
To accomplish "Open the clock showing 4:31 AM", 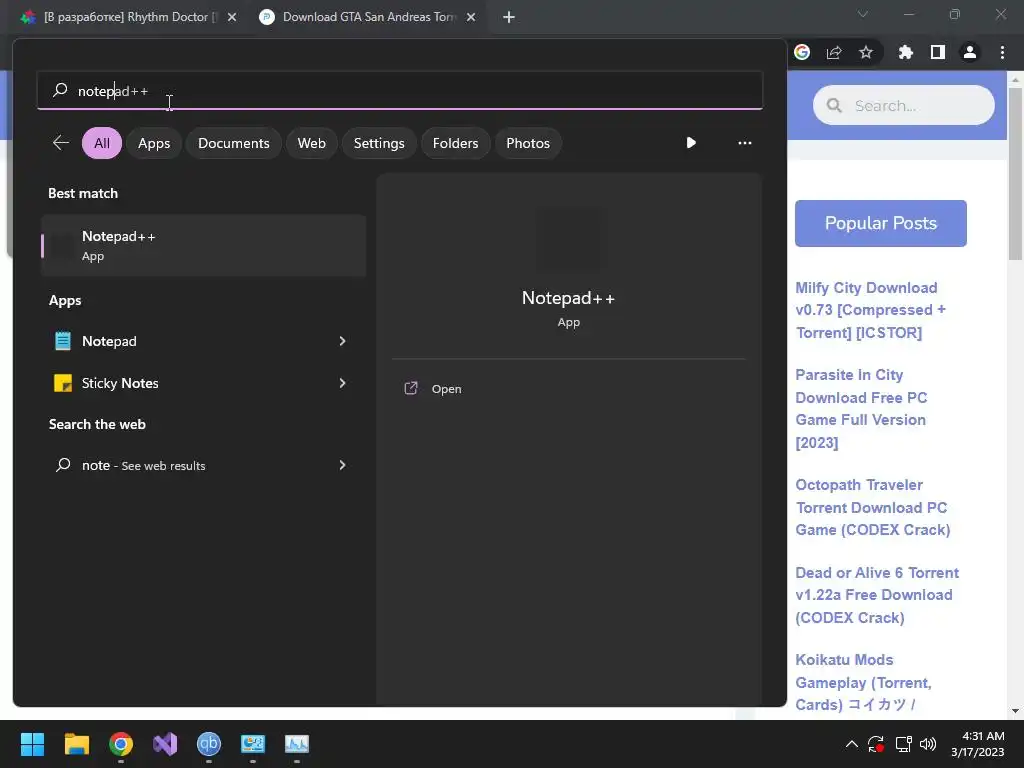I will click(978, 744).
